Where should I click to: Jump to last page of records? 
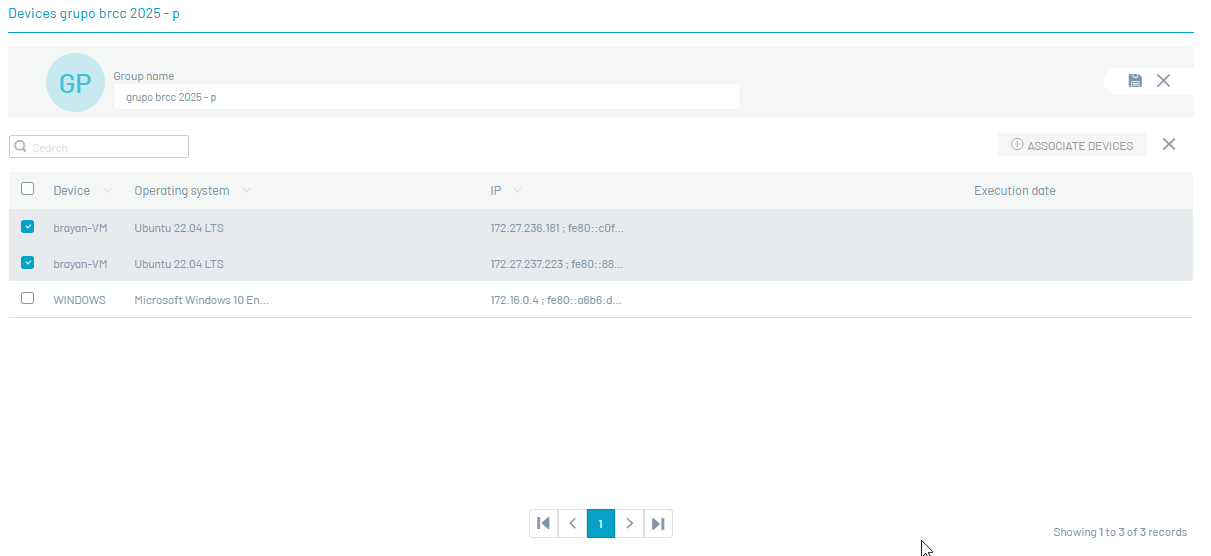click(x=658, y=523)
